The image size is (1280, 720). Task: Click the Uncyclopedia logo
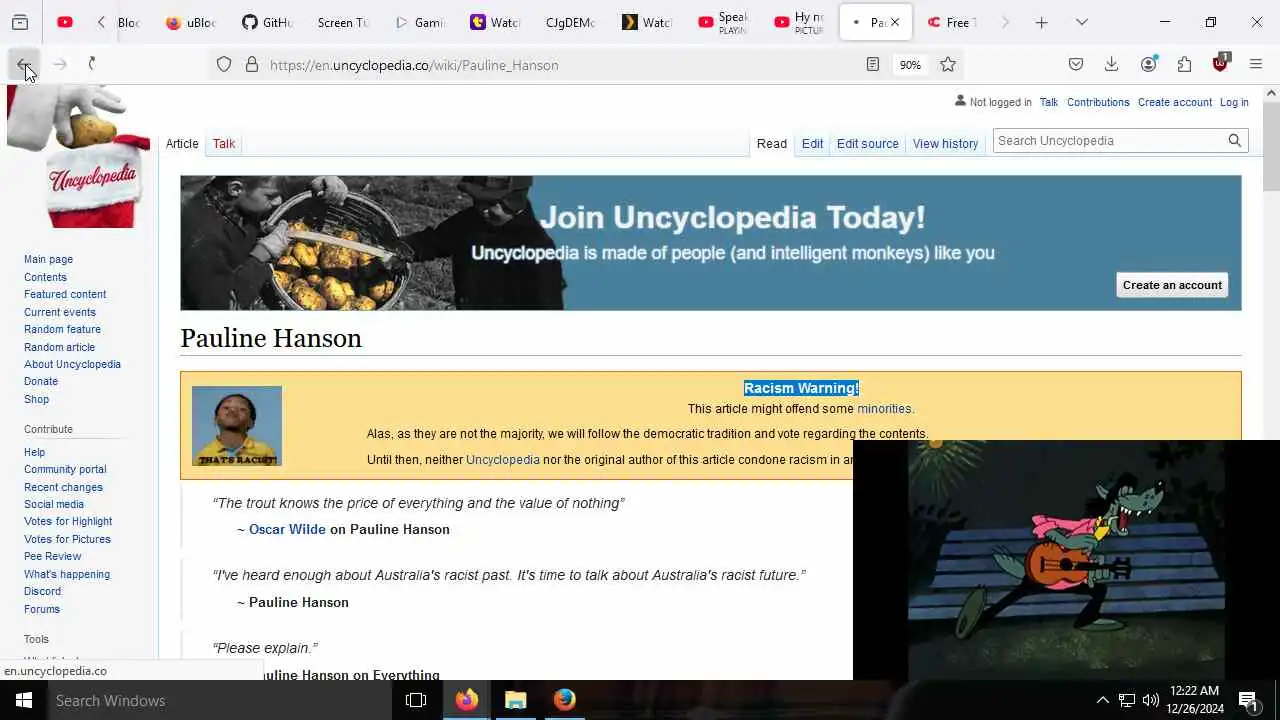[79, 157]
